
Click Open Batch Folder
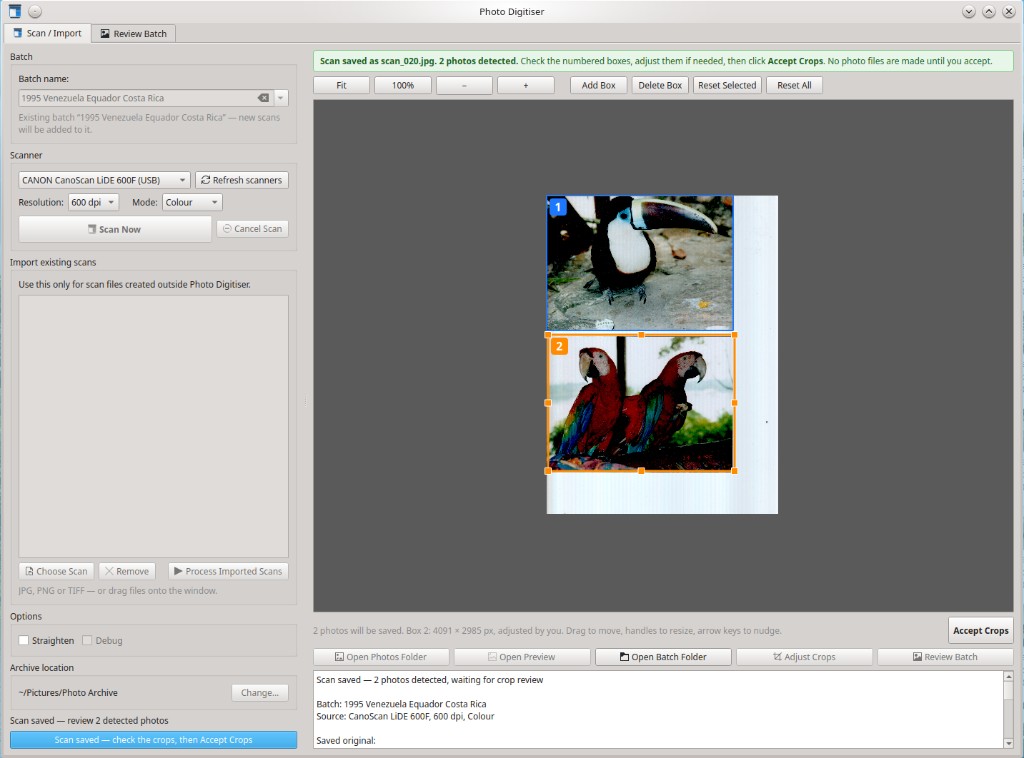tap(663, 657)
